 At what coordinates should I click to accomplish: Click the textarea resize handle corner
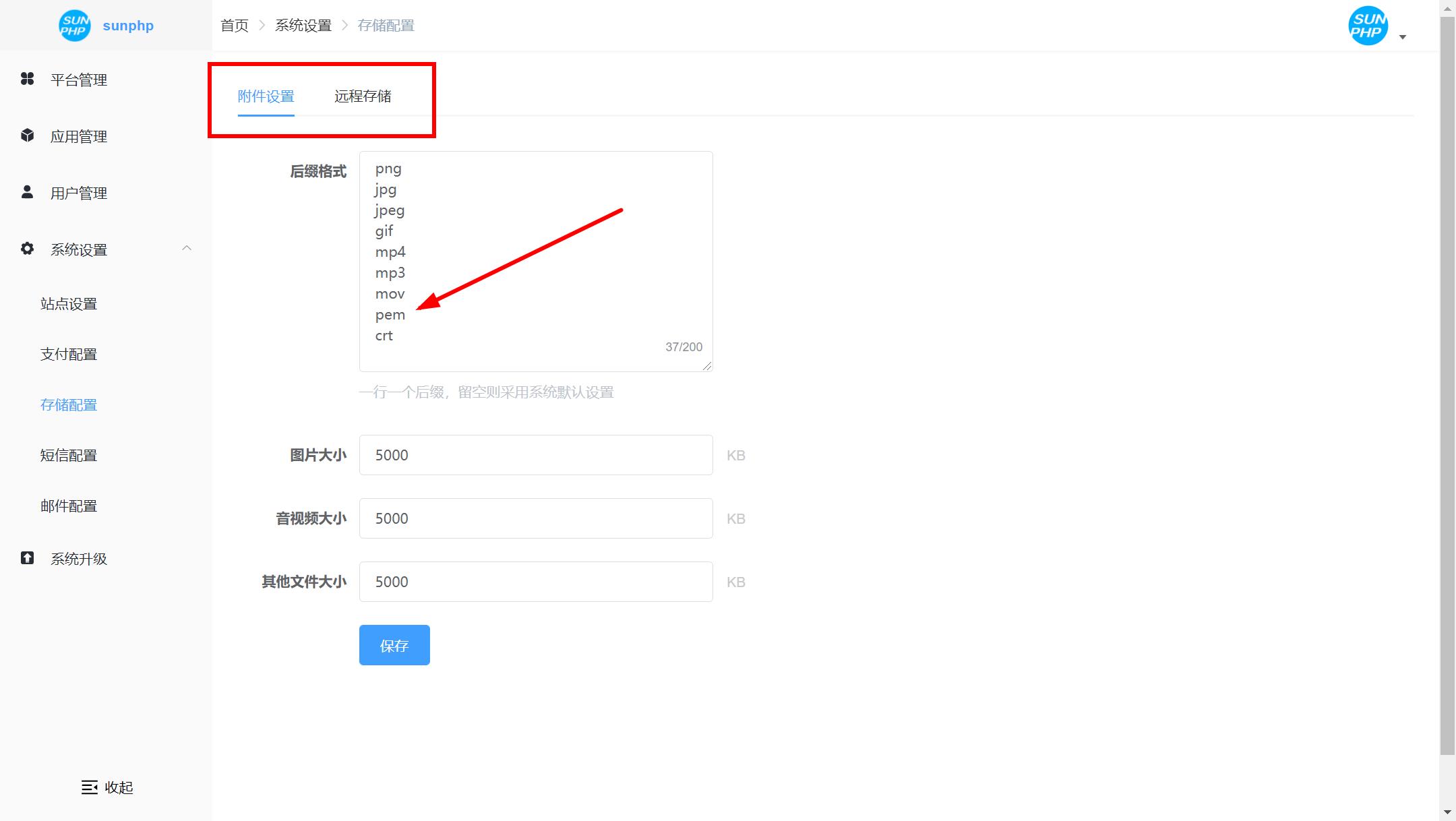706,365
